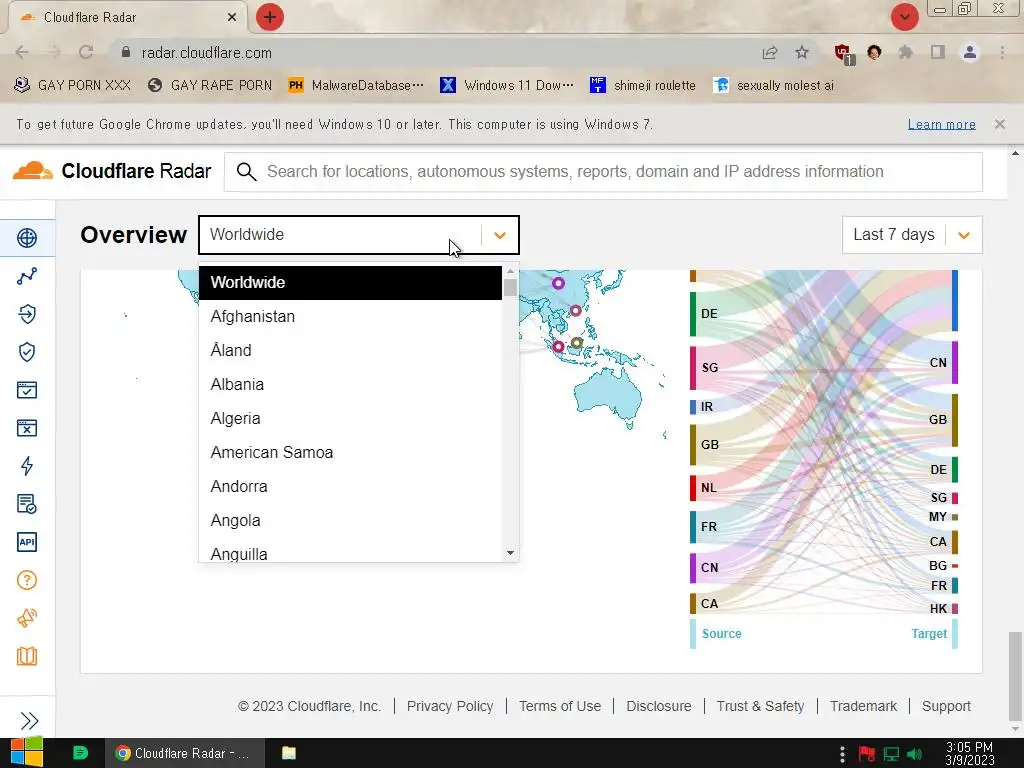This screenshot has height=768, width=1024.
Task: Expand sidebar with double chevron icon
Action: [29, 720]
